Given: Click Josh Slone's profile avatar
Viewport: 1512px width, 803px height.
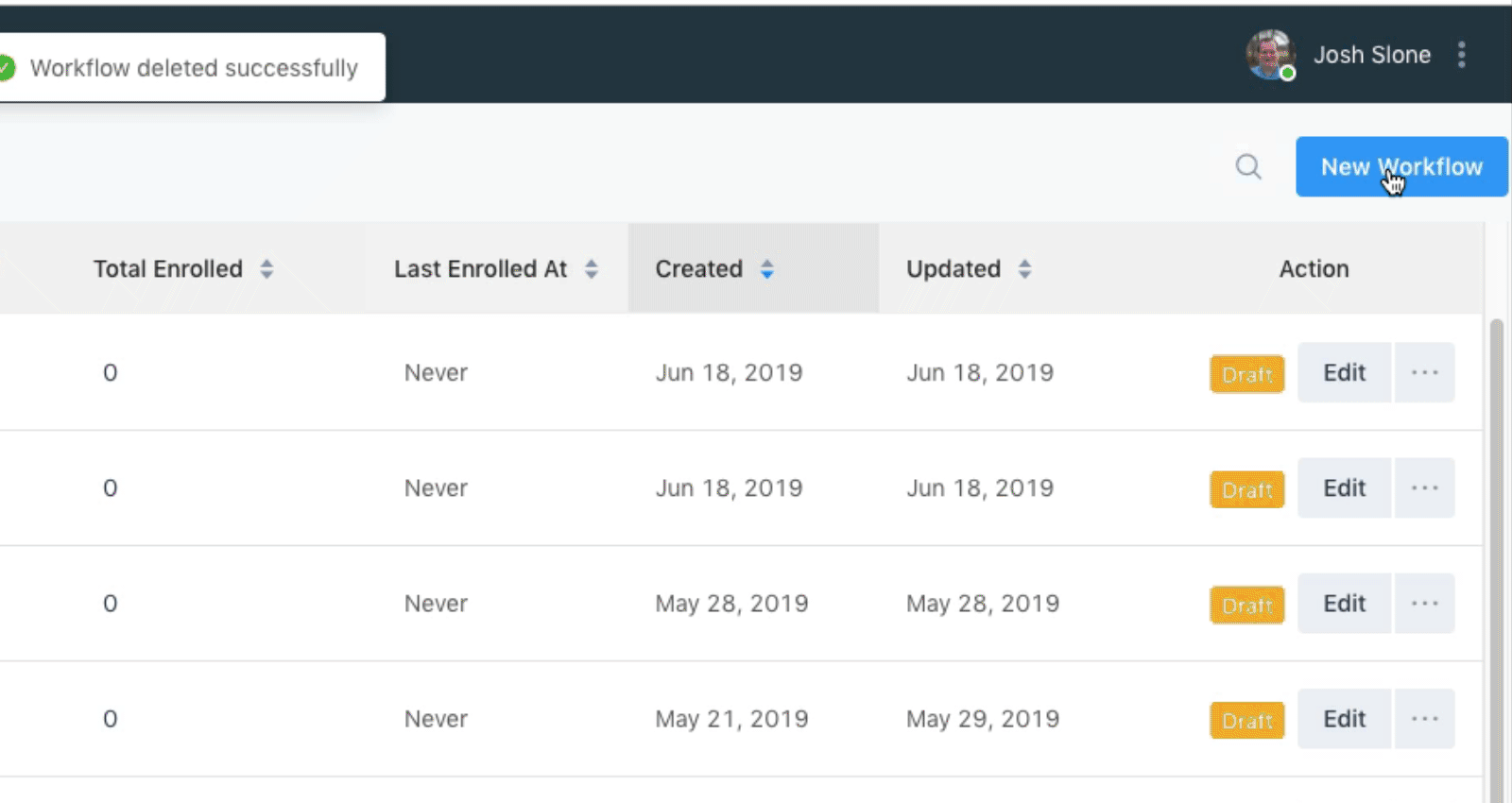Looking at the screenshot, I should pyautogui.click(x=1269, y=55).
